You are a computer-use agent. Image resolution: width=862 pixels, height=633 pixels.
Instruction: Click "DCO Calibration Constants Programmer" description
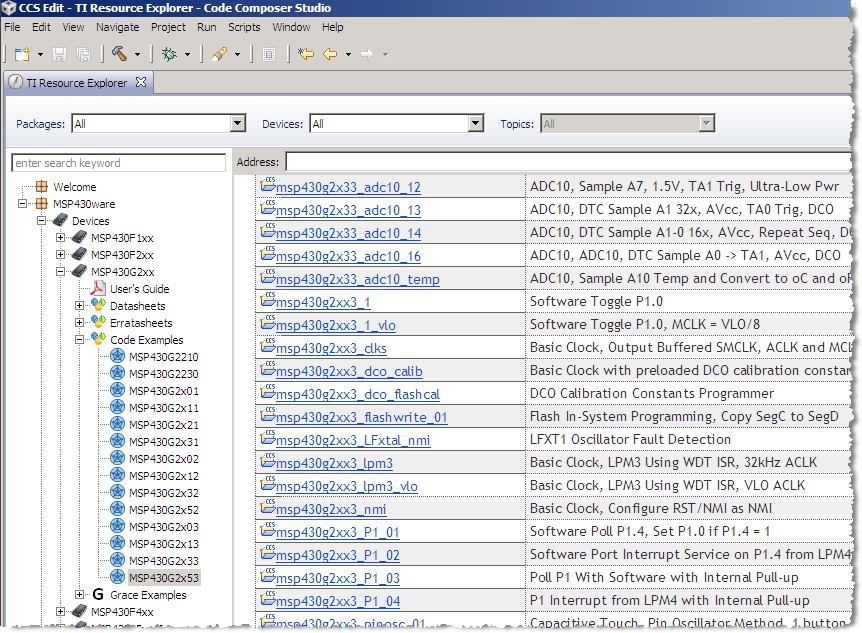click(x=651, y=393)
